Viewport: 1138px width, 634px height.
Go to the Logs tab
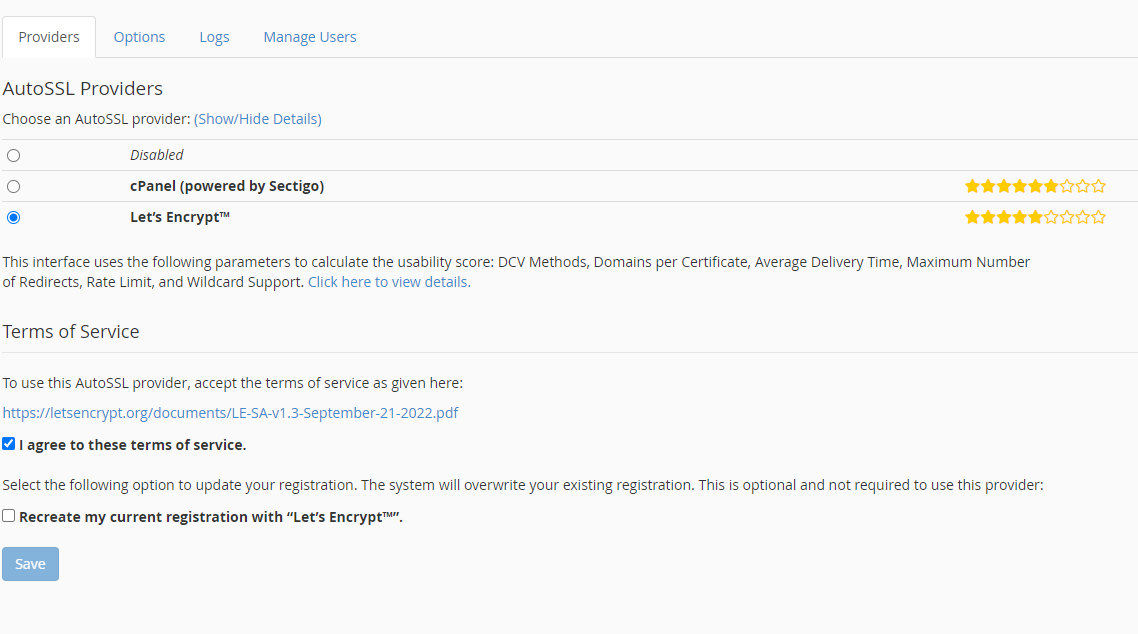tap(214, 37)
